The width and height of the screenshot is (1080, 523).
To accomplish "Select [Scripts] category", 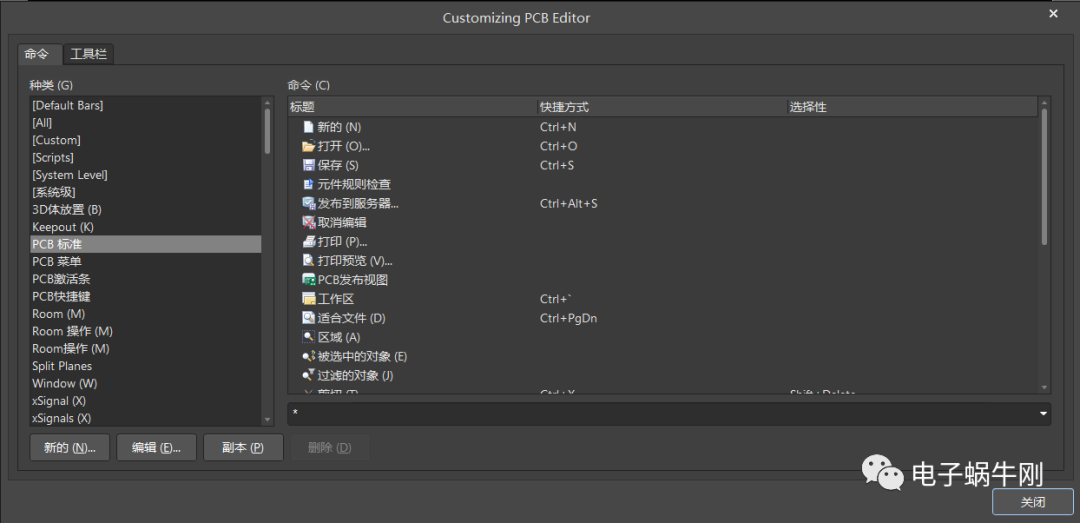I will [x=145, y=158].
